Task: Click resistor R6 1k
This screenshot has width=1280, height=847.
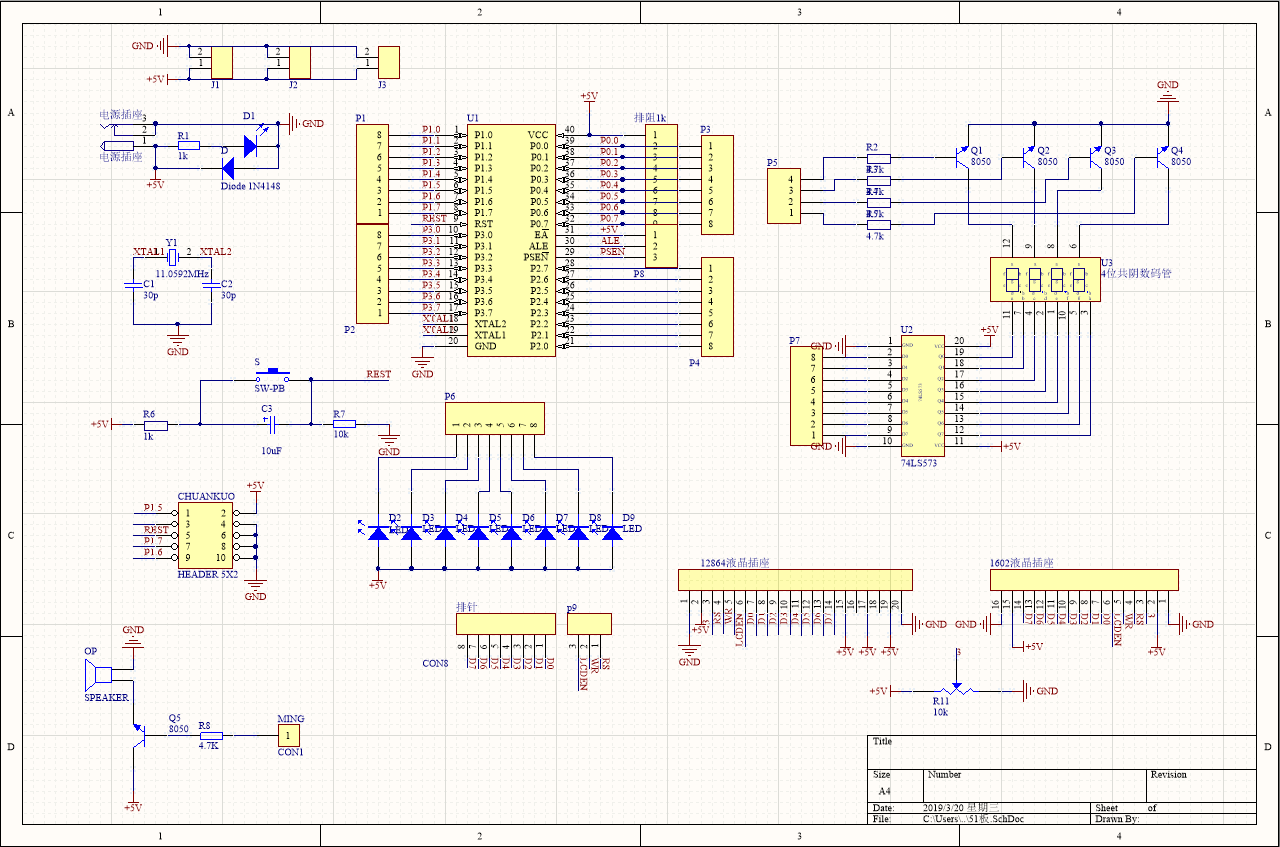Action: [x=158, y=424]
